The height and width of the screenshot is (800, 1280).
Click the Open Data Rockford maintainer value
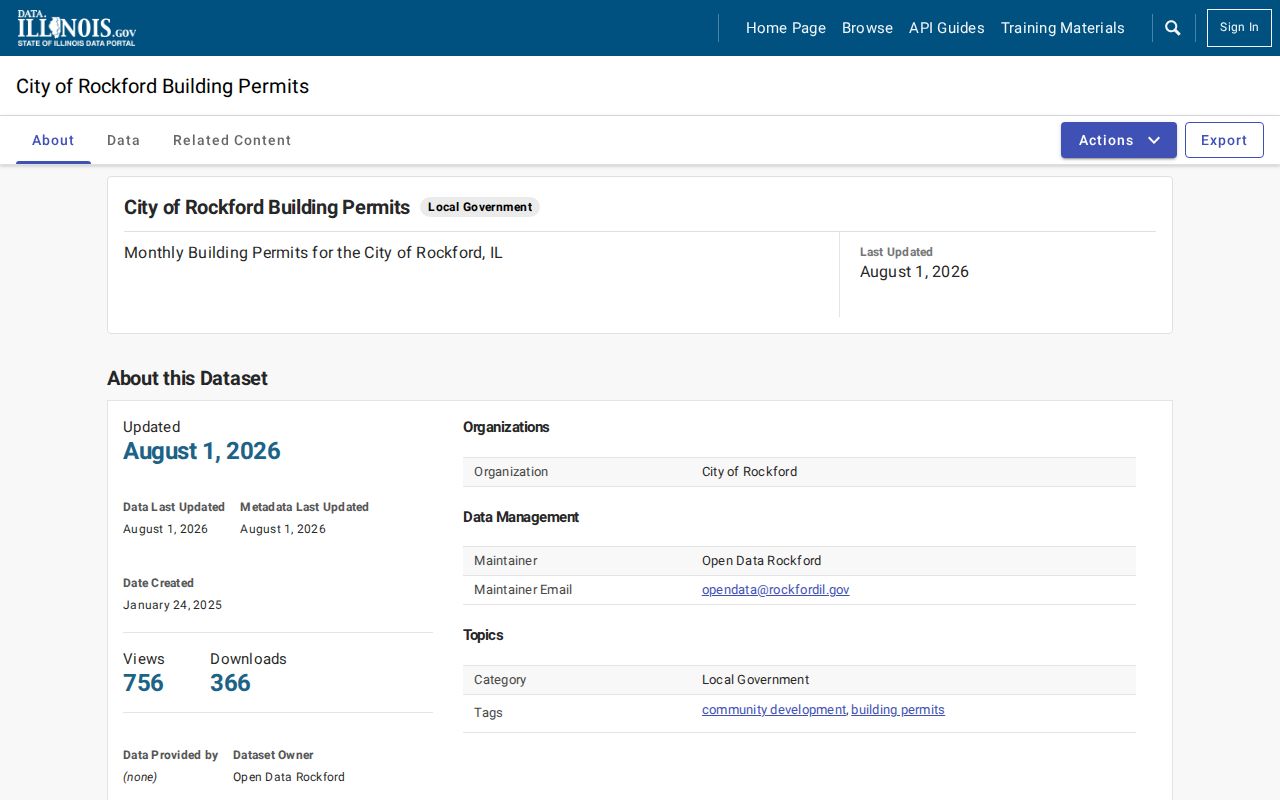coord(762,561)
